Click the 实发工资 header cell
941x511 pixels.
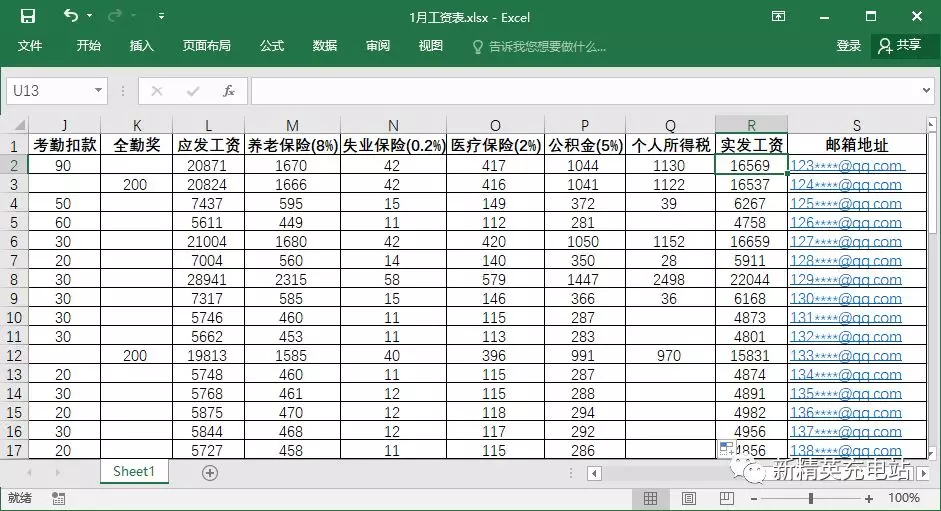point(751,145)
